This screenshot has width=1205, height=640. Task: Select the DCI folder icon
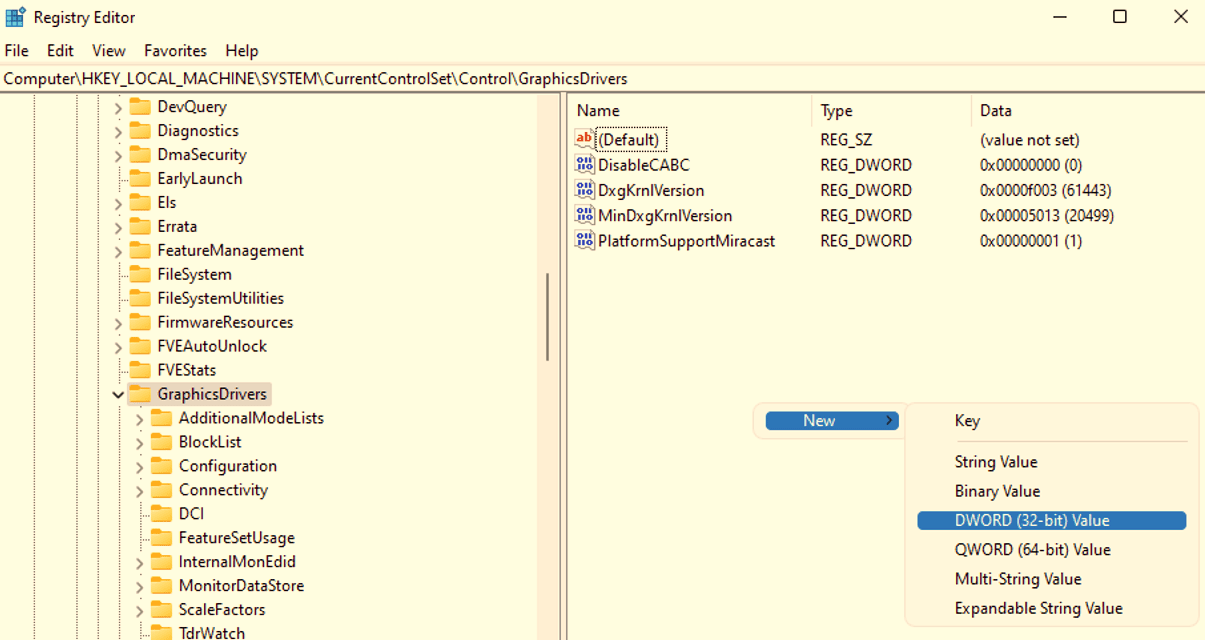(161, 514)
